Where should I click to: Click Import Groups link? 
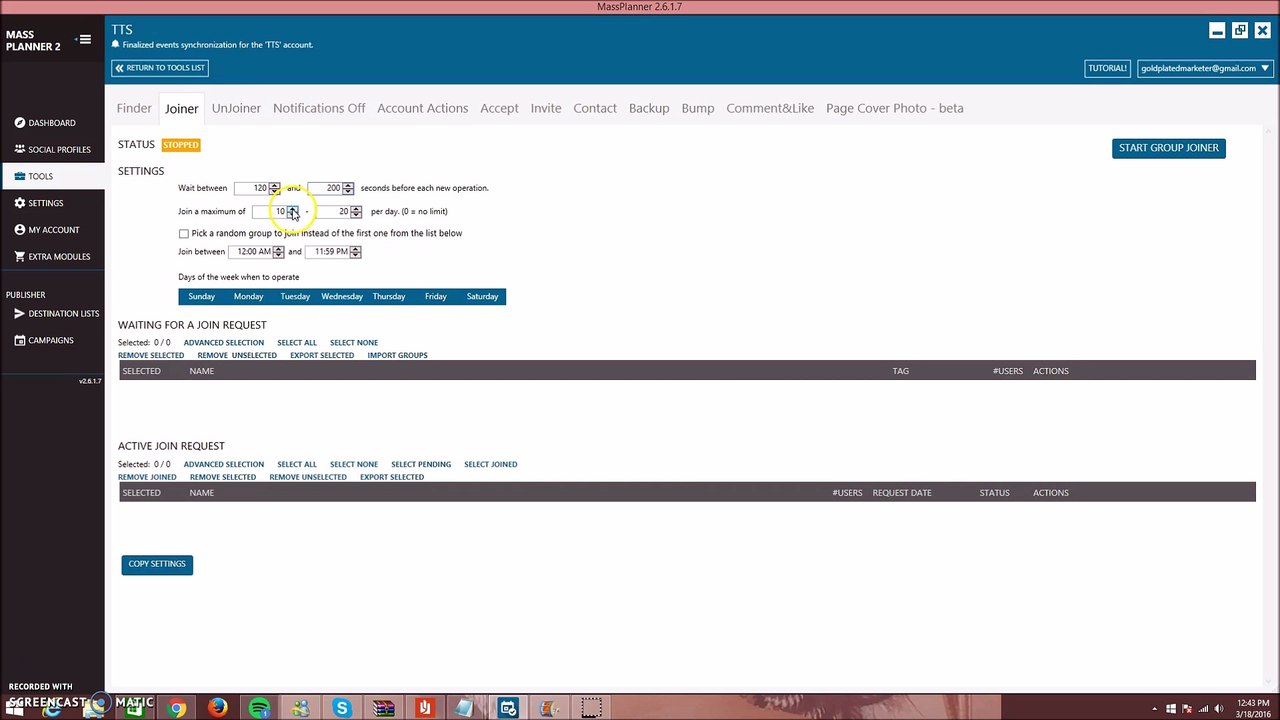(x=397, y=355)
